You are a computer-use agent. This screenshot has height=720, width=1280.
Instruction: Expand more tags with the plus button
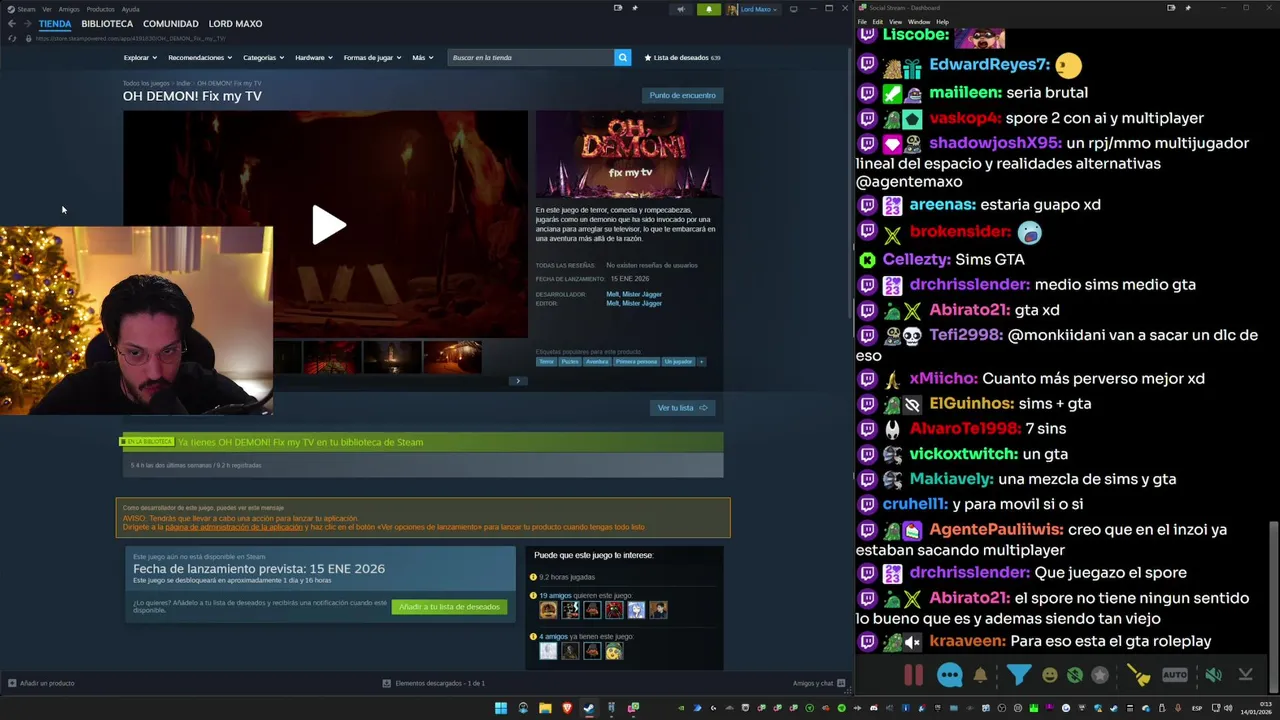(701, 361)
